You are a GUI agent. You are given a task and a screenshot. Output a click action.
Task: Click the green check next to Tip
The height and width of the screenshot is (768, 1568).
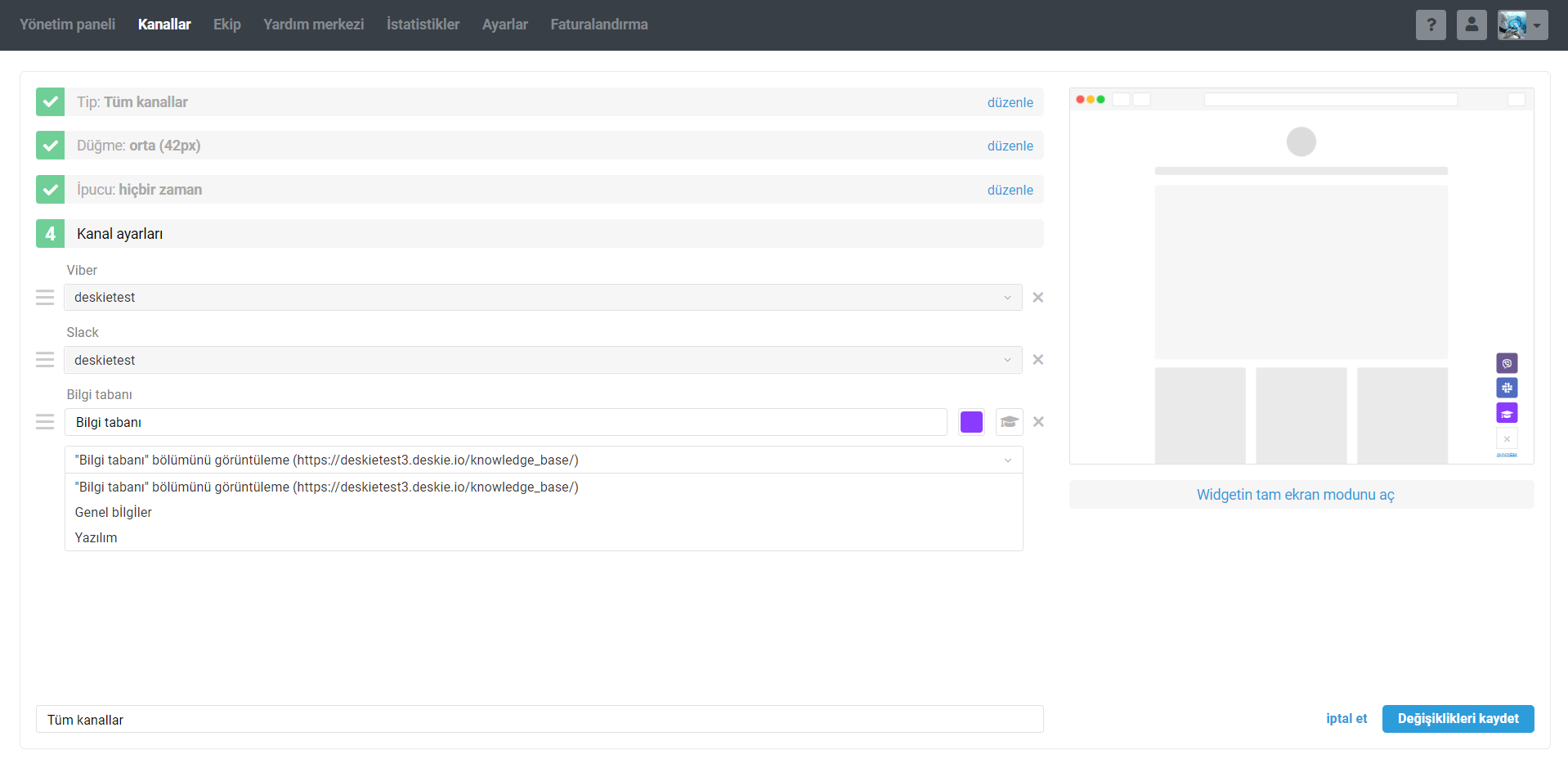tap(50, 102)
